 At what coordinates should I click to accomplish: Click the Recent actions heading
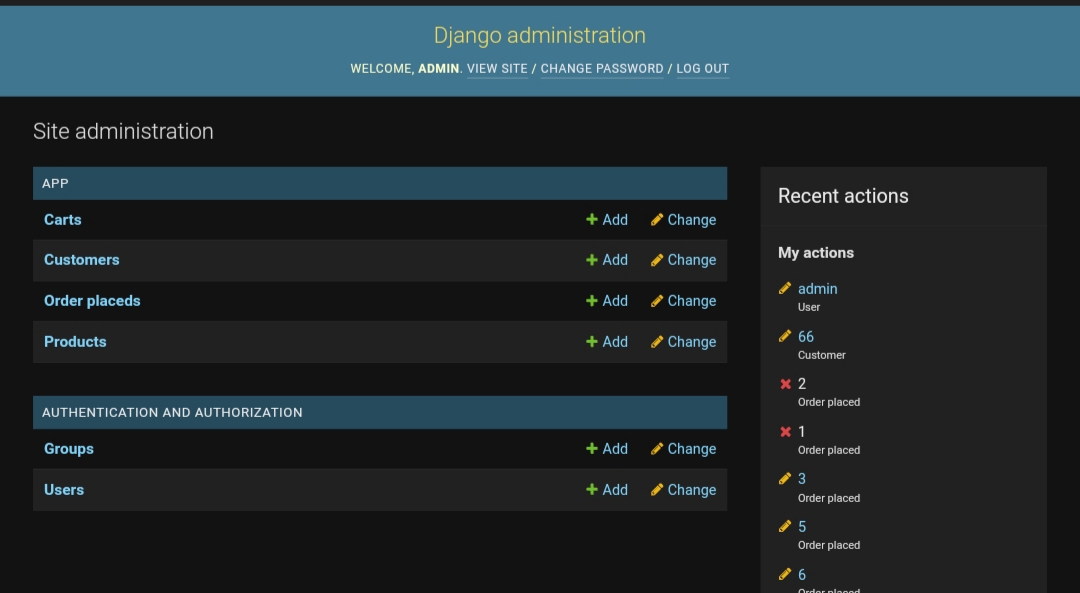(x=843, y=196)
